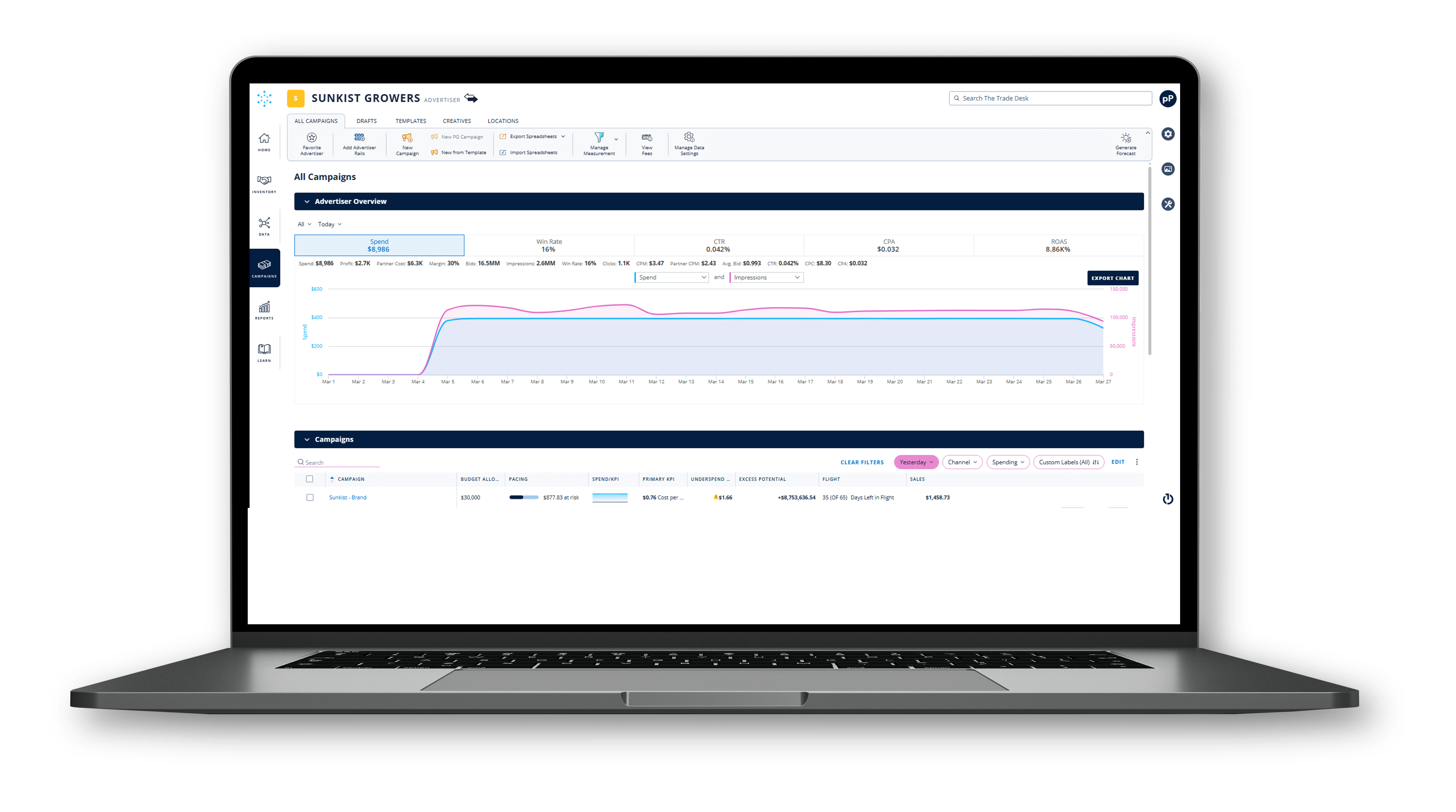Image resolution: width=1456 pixels, height=812 pixels.
Task: Open the Inventory sidebar section
Action: click(264, 184)
